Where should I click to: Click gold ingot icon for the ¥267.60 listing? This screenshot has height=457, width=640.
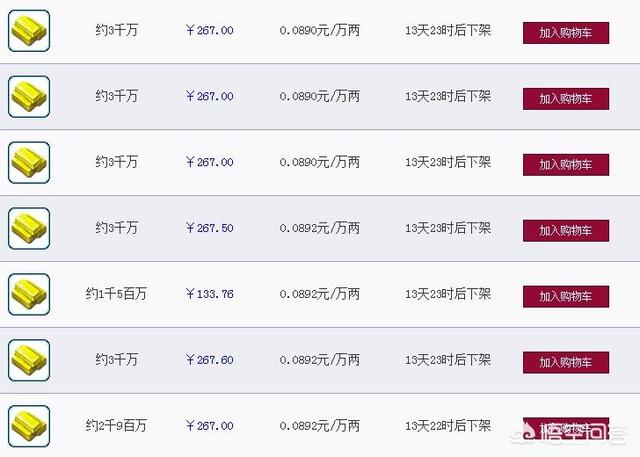tap(29, 361)
